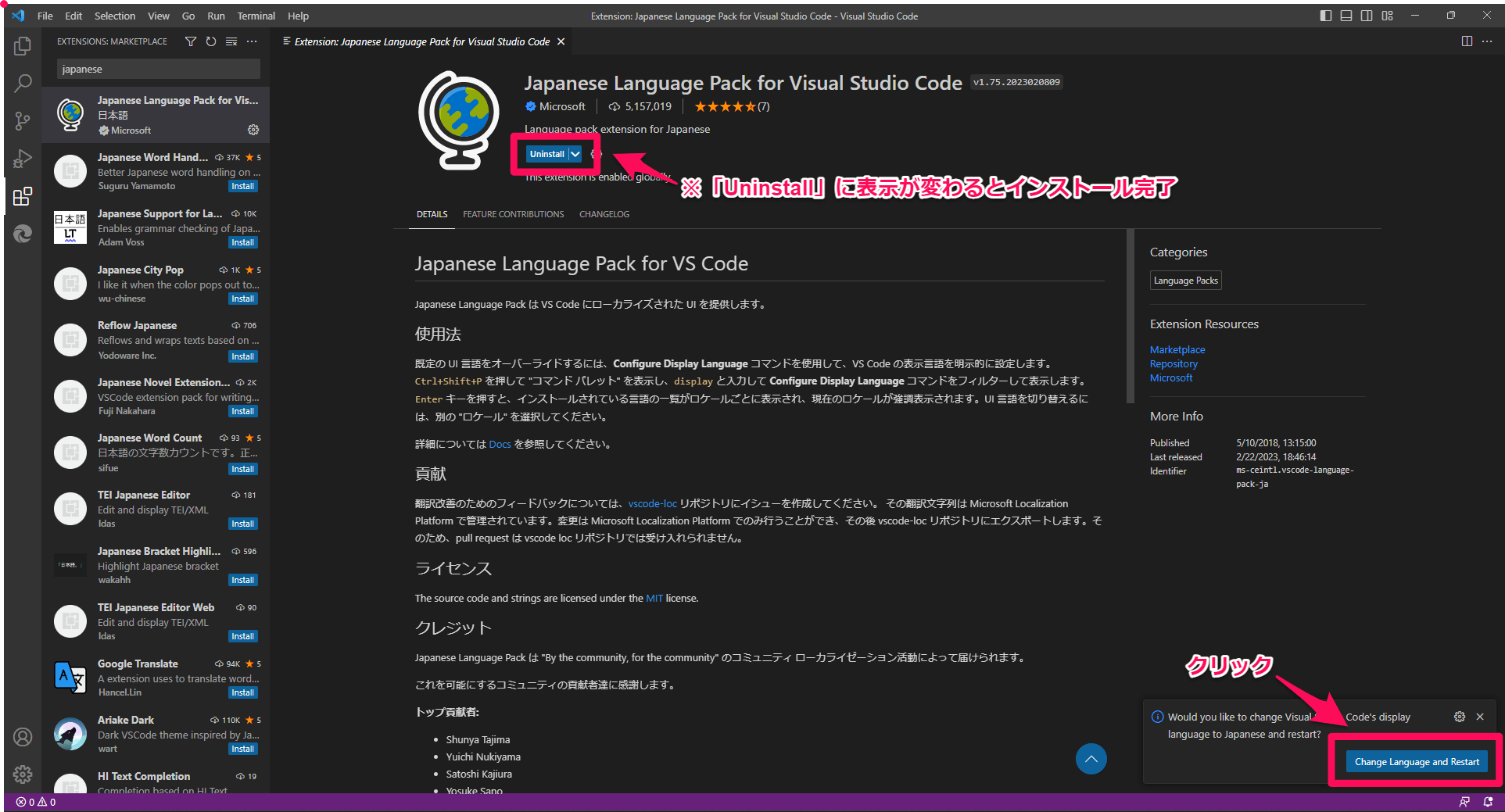Open editor More Actions ellipsis
Screen dimensions: 1505x812
click(1487, 41)
